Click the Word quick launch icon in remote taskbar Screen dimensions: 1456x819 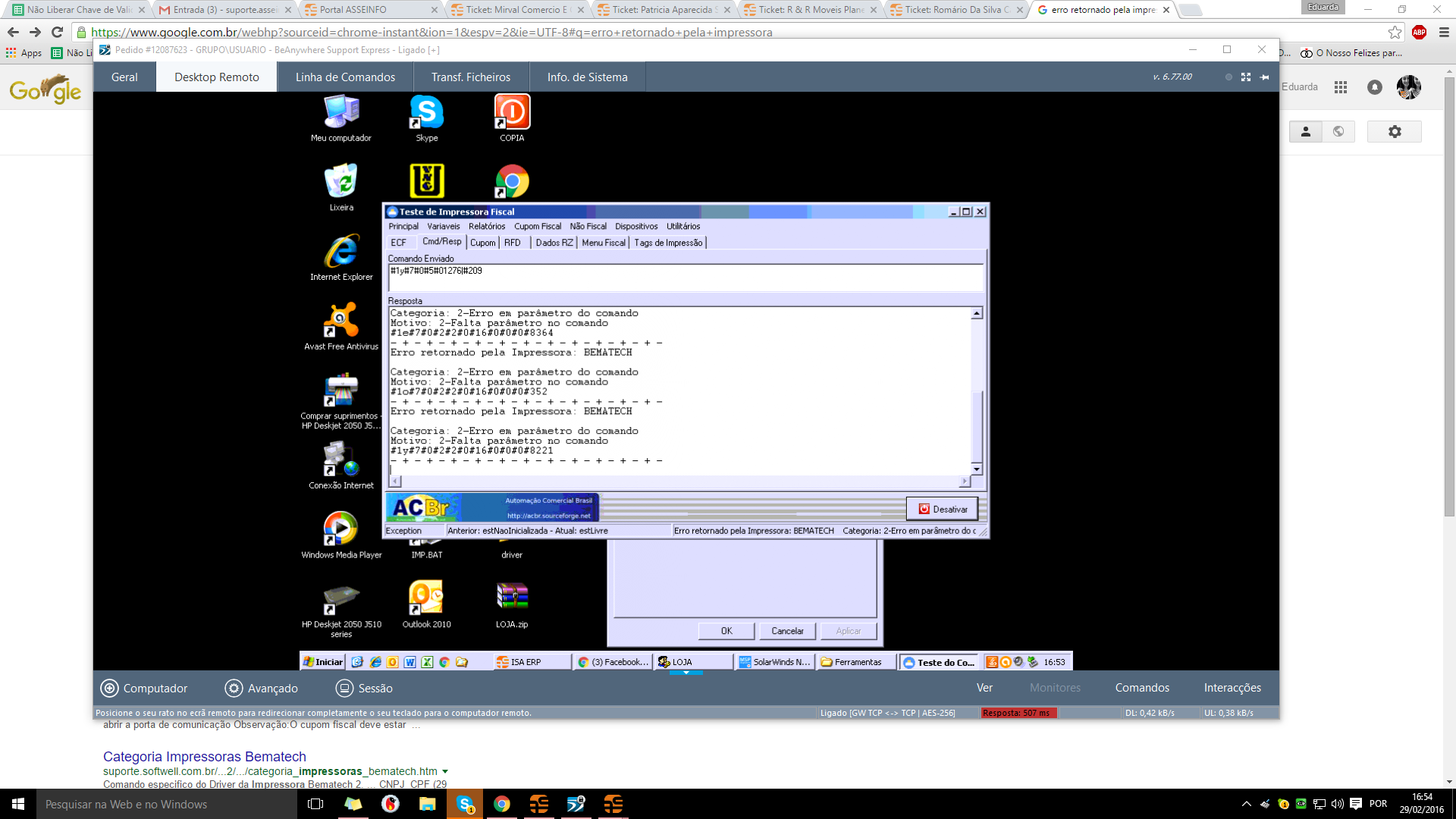409,662
